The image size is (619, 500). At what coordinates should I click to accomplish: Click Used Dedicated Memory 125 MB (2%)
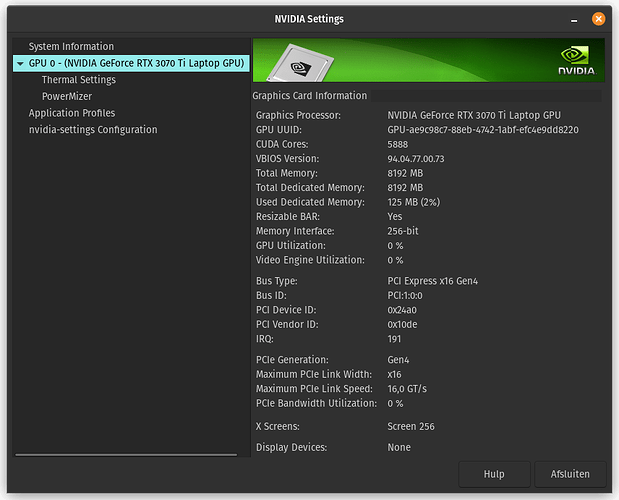[x=413, y=202]
